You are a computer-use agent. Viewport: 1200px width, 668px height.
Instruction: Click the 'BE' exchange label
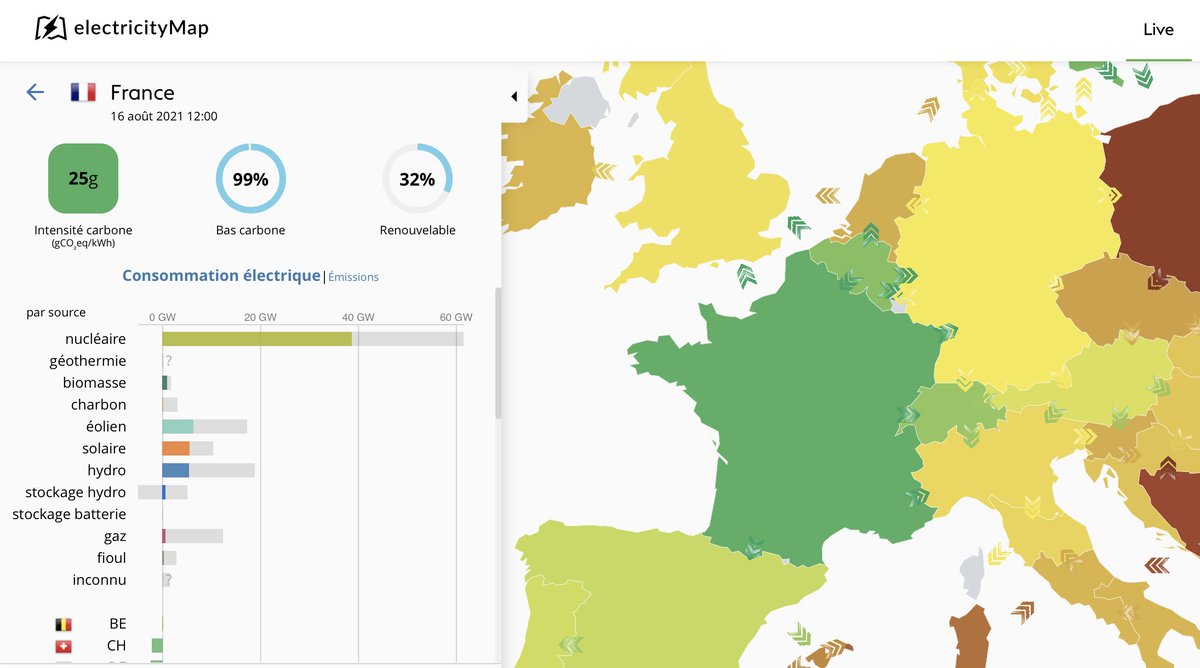point(118,624)
